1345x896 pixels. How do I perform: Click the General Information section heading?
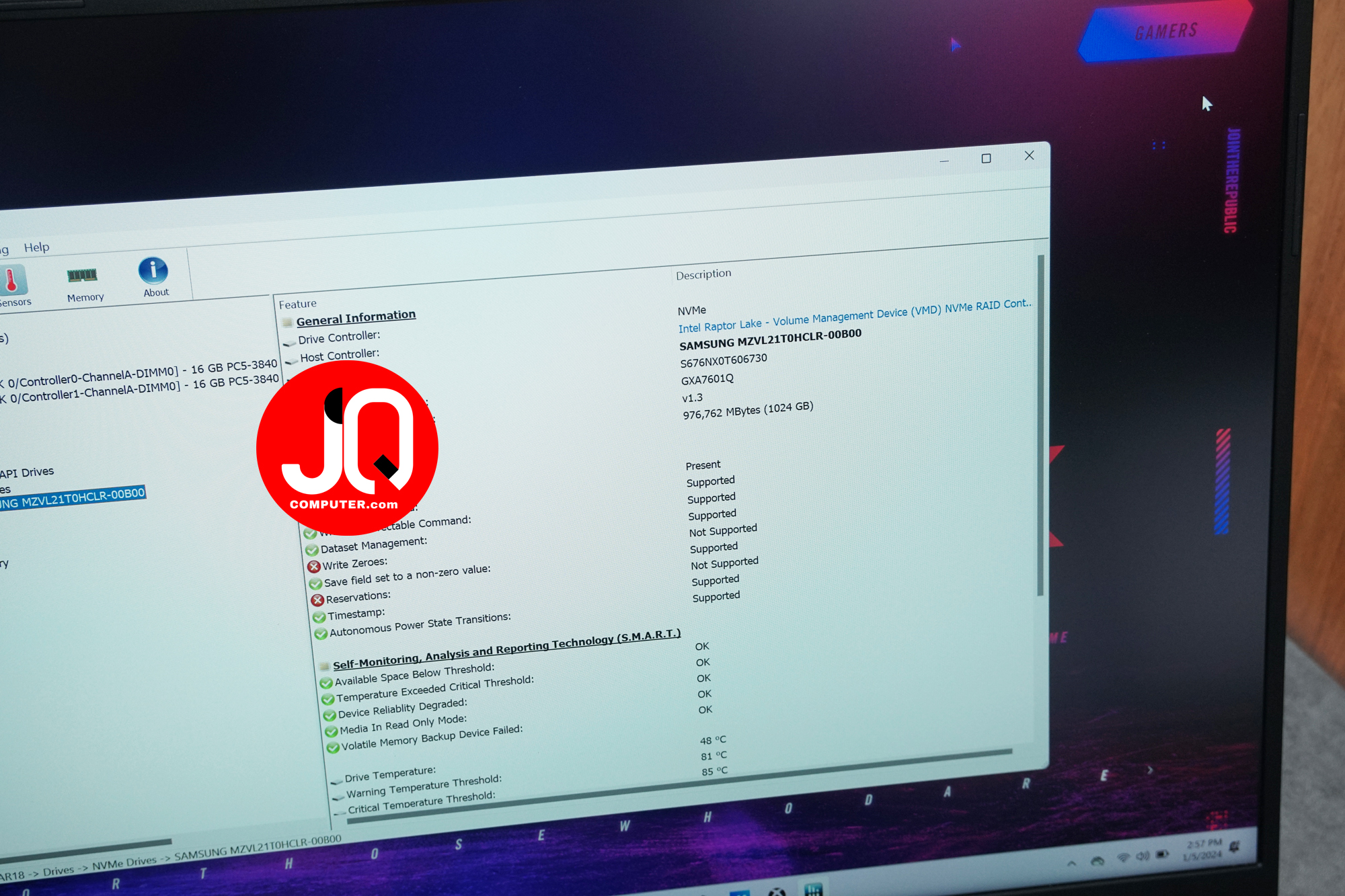tap(356, 317)
